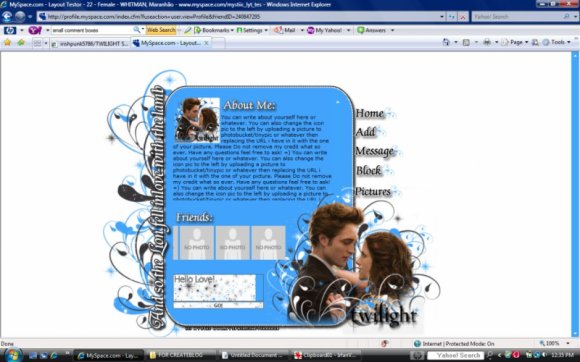The height and width of the screenshot is (362, 580).
Task: Open the Mail dropdown arrow
Action: click(302, 30)
